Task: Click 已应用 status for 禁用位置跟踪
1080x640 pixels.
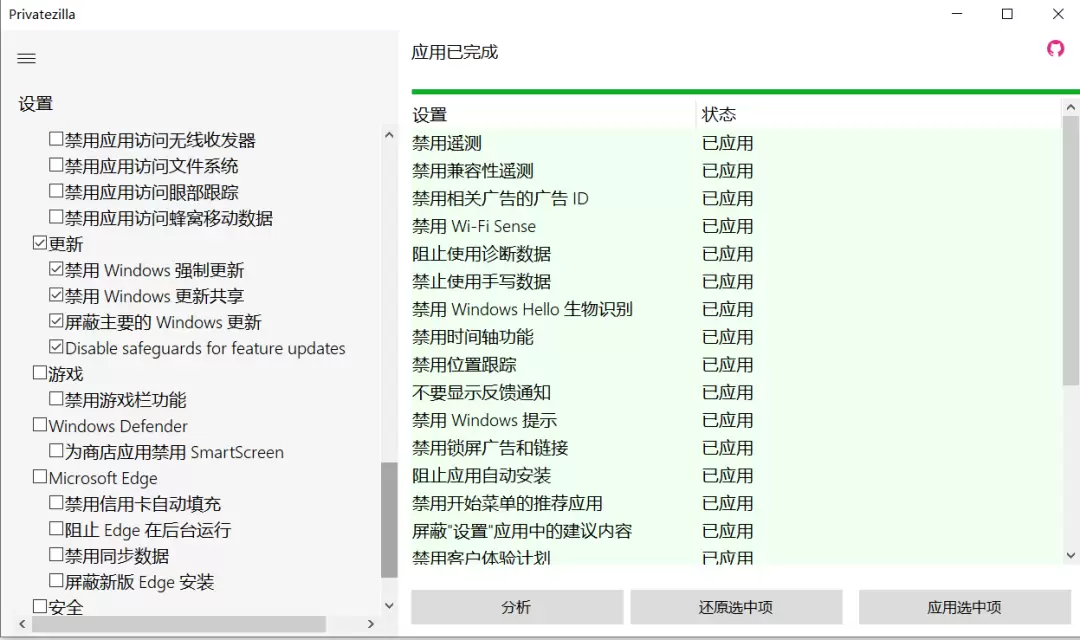Action: pos(727,364)
